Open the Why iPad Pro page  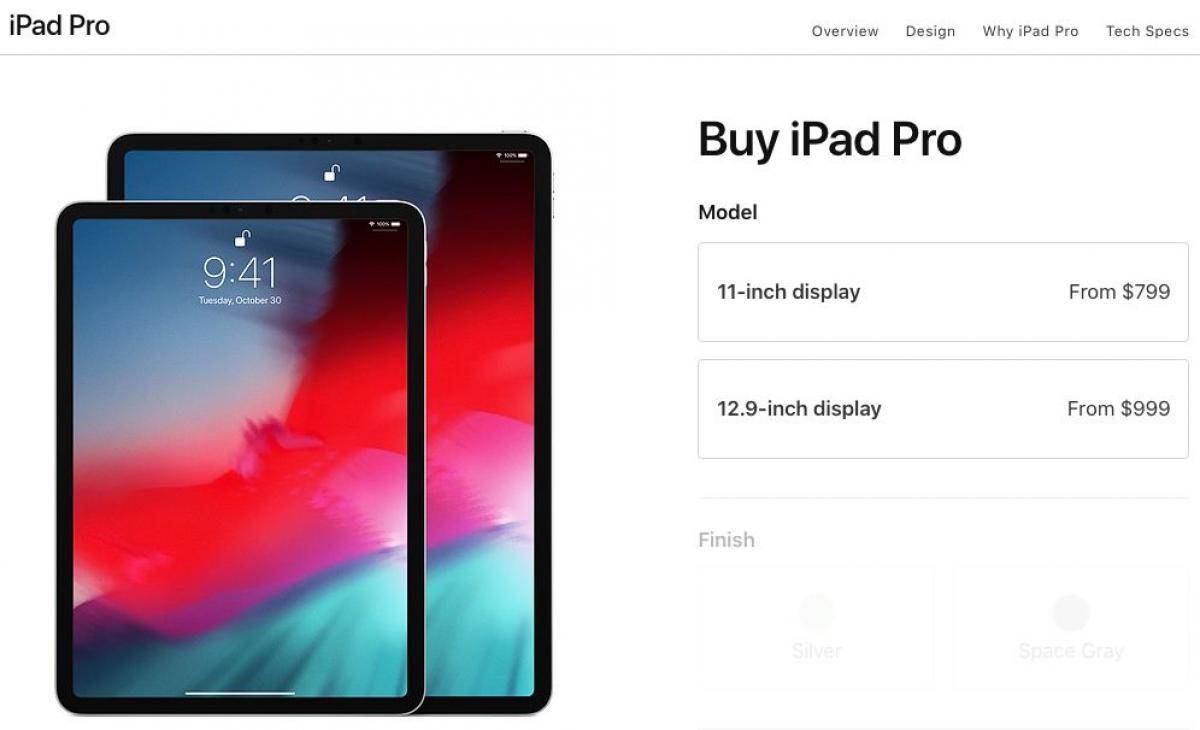pyautogui.click(x=1030, y=31)
